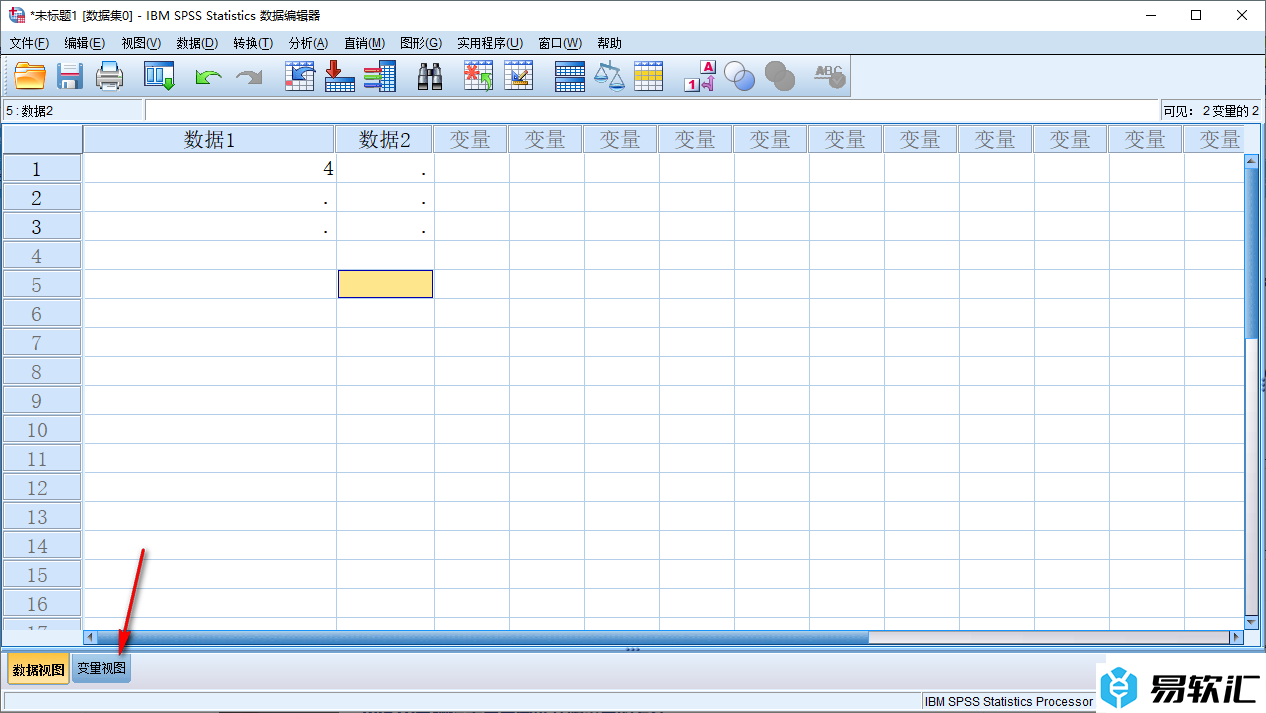Image resolution: width=1266 pixels, height=713 pixels.
Task: Run spell check with the ABC icon
Action: pyautogui.click(x=830, y=76)
